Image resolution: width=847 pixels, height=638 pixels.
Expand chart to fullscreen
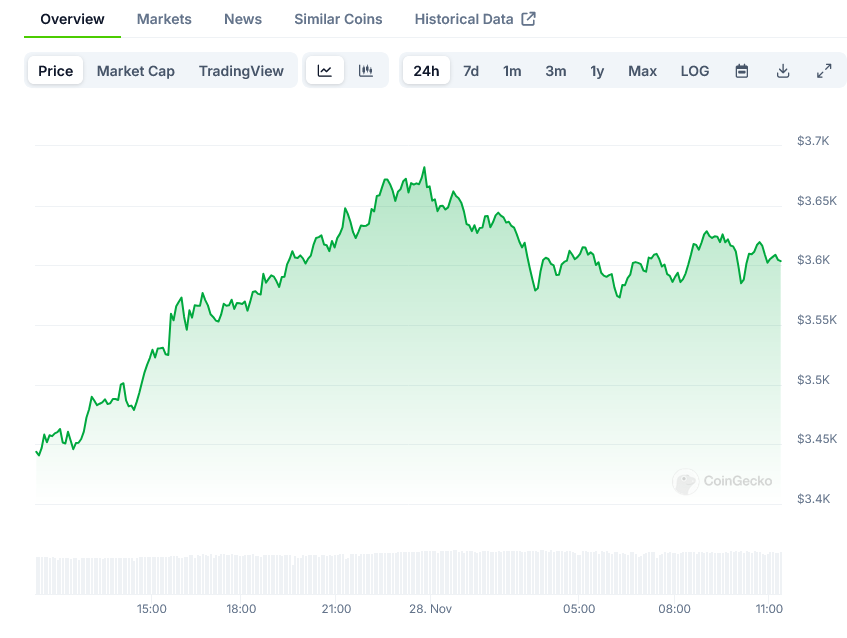pos(824,71)
